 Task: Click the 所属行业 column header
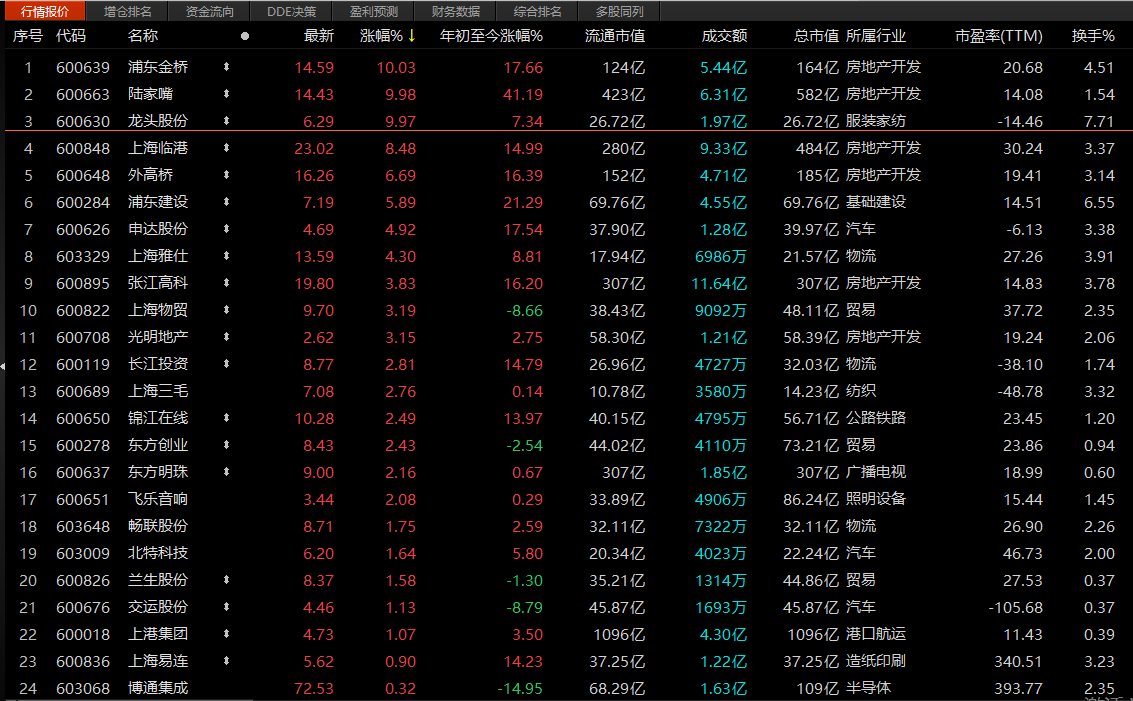(876, 36)
